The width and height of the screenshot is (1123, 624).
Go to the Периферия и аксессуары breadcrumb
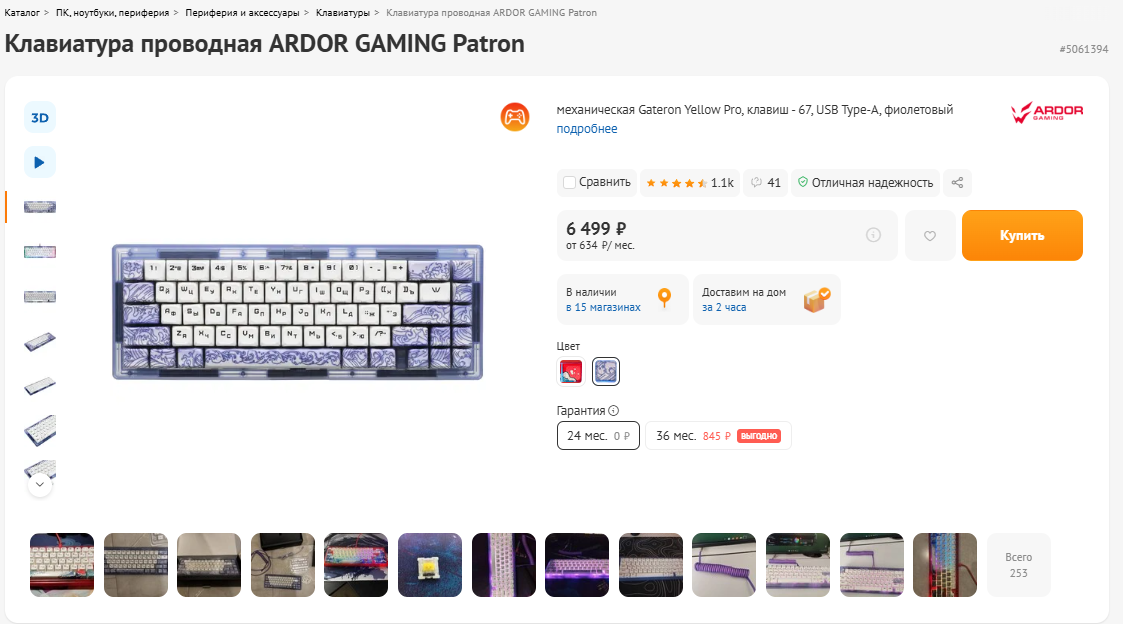(242, 13)
